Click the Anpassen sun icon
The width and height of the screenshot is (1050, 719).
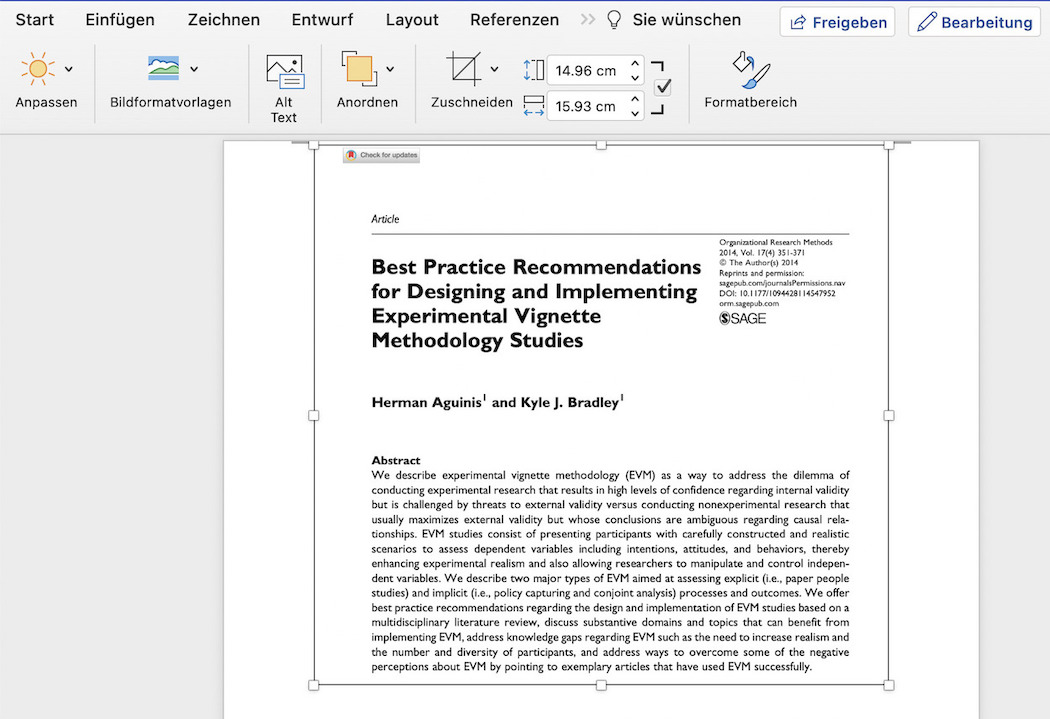click(x=38, y=69)
